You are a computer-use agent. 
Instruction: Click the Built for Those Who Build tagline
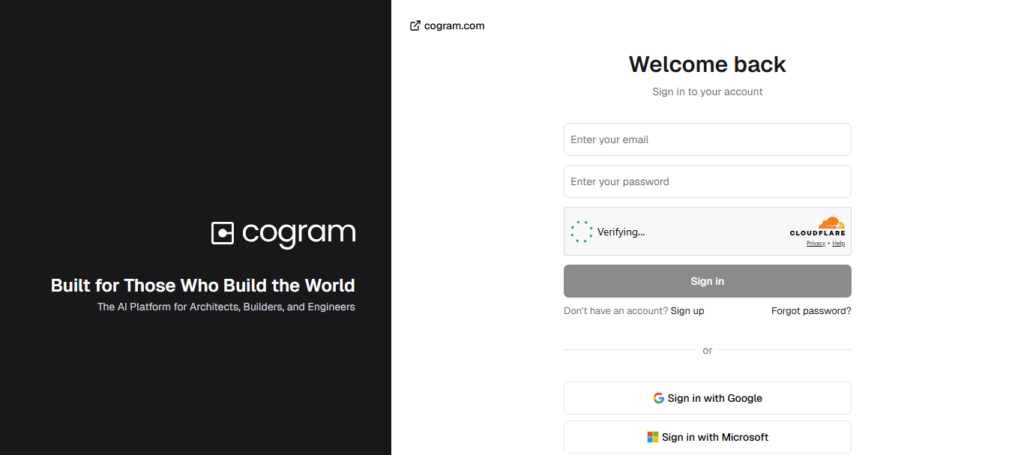203,285
